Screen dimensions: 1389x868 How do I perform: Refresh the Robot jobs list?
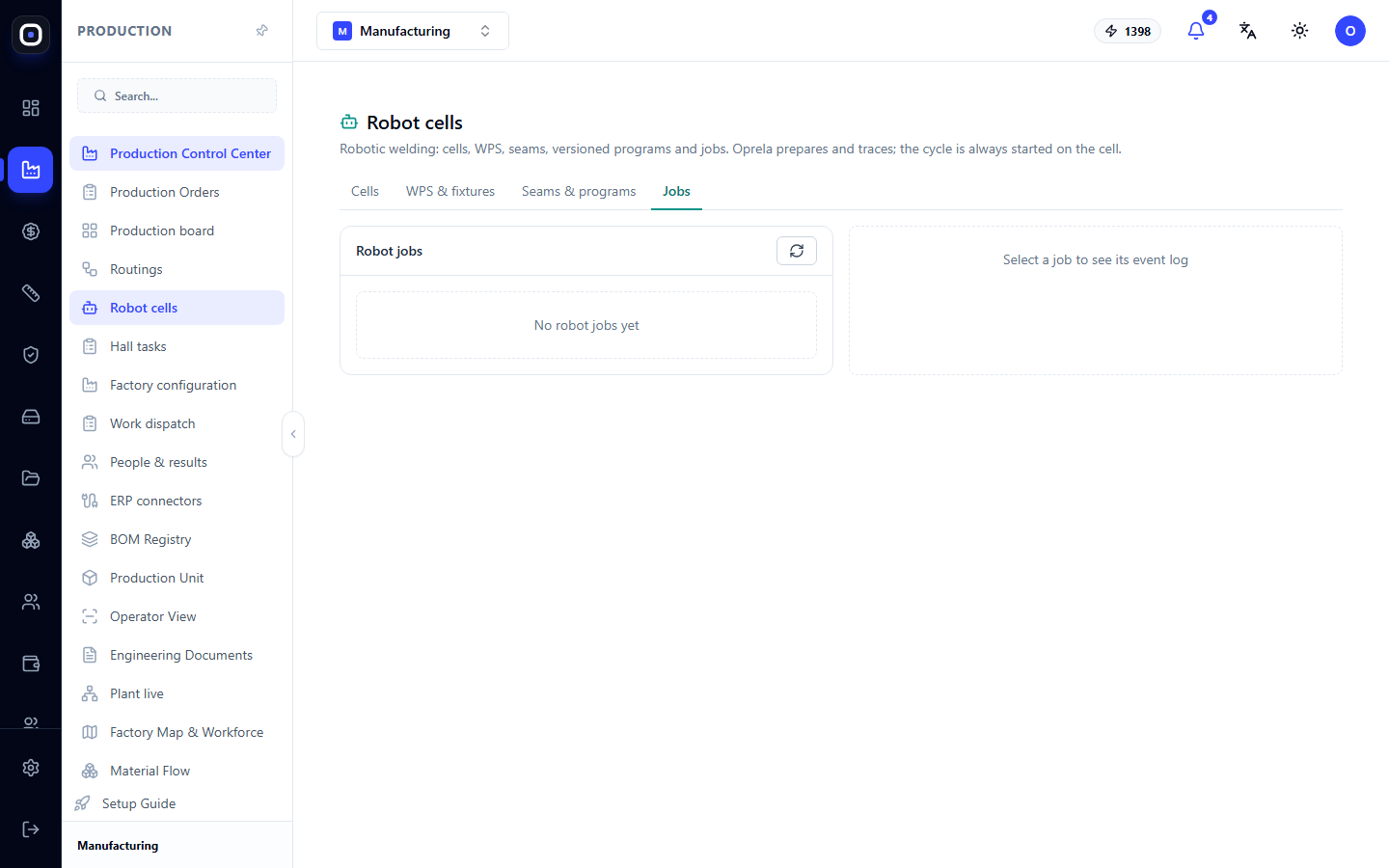point(797,251)
